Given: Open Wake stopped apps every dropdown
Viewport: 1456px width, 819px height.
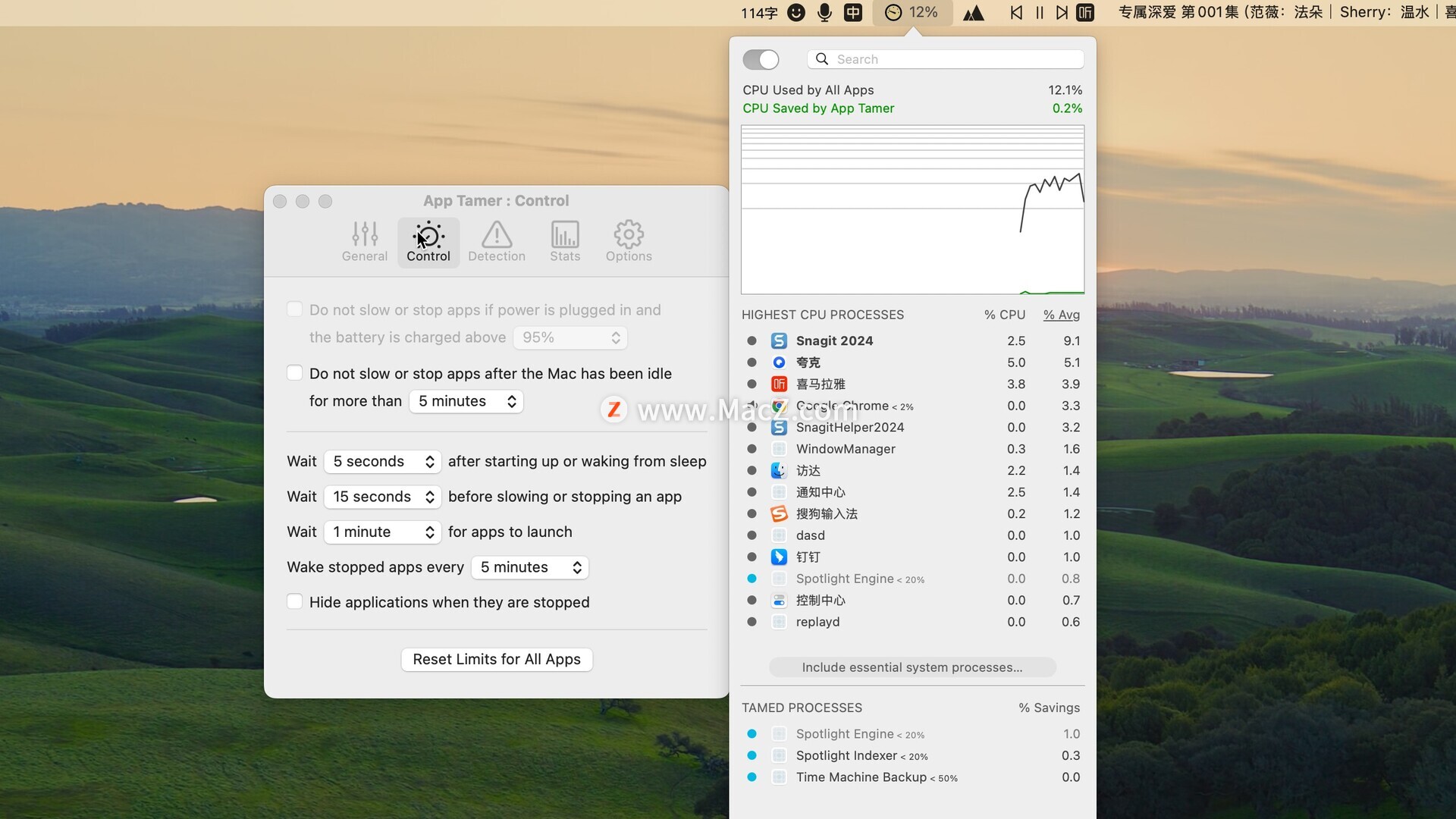Looking at the screenshot, I should tap(530, 567).
